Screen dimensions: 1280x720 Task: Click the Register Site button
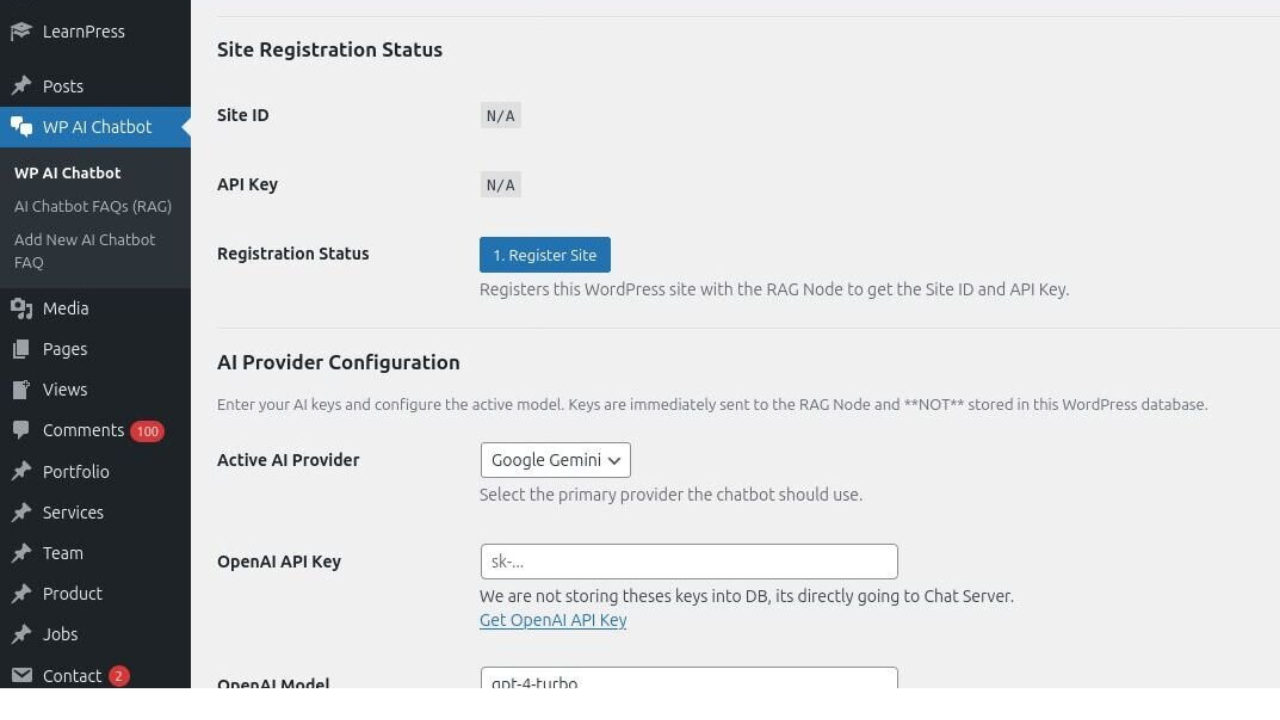[x=544, y=254]
